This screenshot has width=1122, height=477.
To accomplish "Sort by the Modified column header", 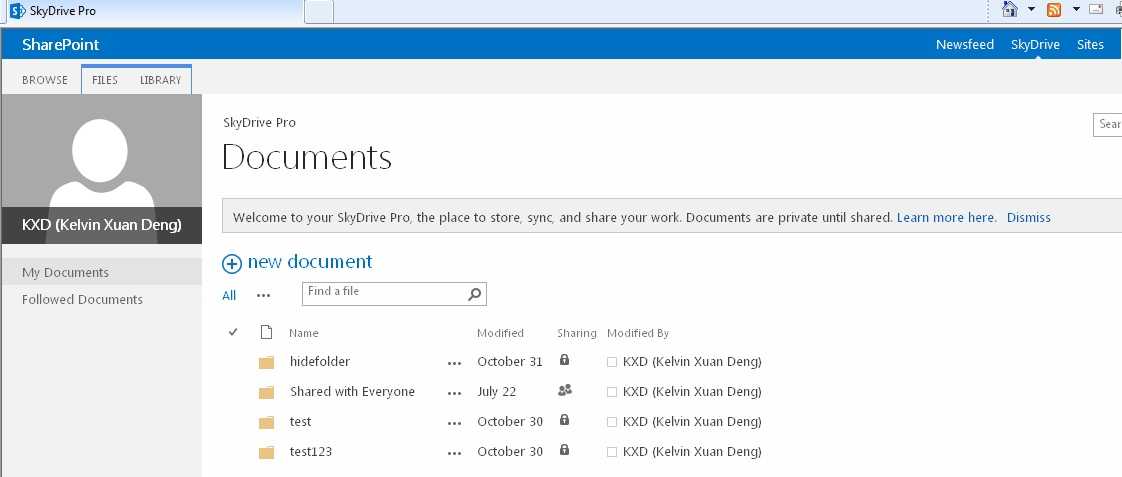I will point(500,333).
